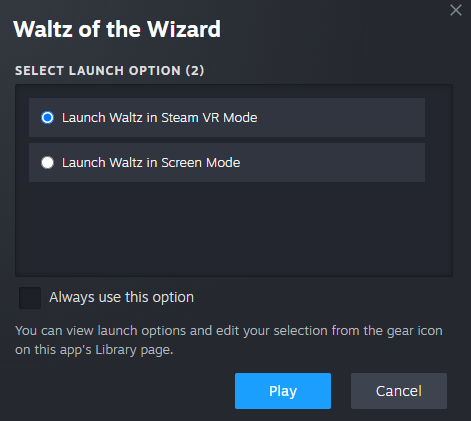Click the 'Launch Waltz in Steam VR Mode' label
The width and height of the screenshot is (471, 421).
point(160,118)
